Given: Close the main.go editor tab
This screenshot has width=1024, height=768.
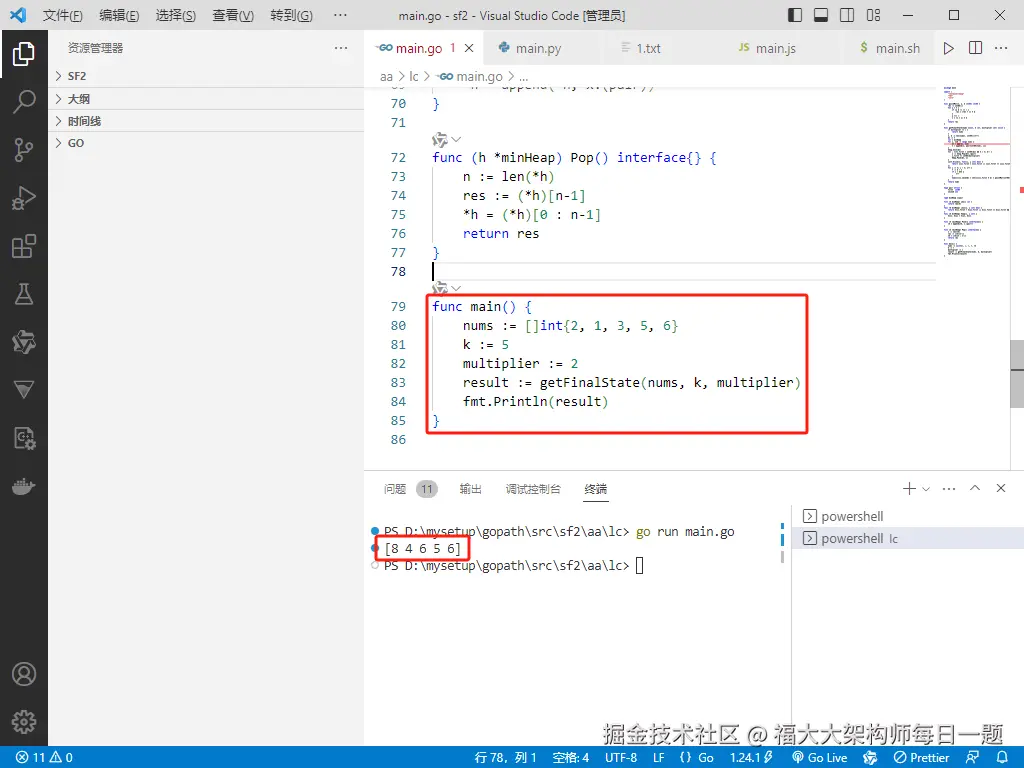Looking at the screenshot, I should click(469, 48).
